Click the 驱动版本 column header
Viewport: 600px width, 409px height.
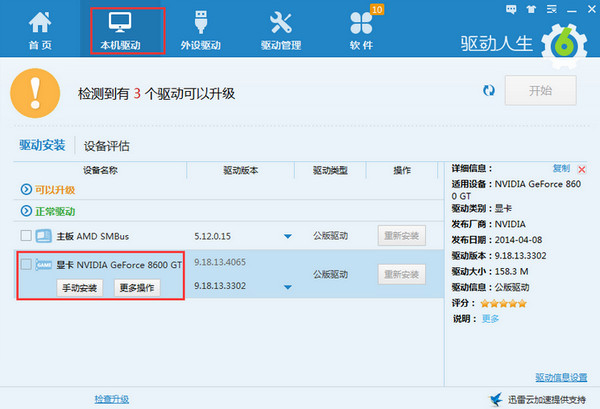[241, 170]
